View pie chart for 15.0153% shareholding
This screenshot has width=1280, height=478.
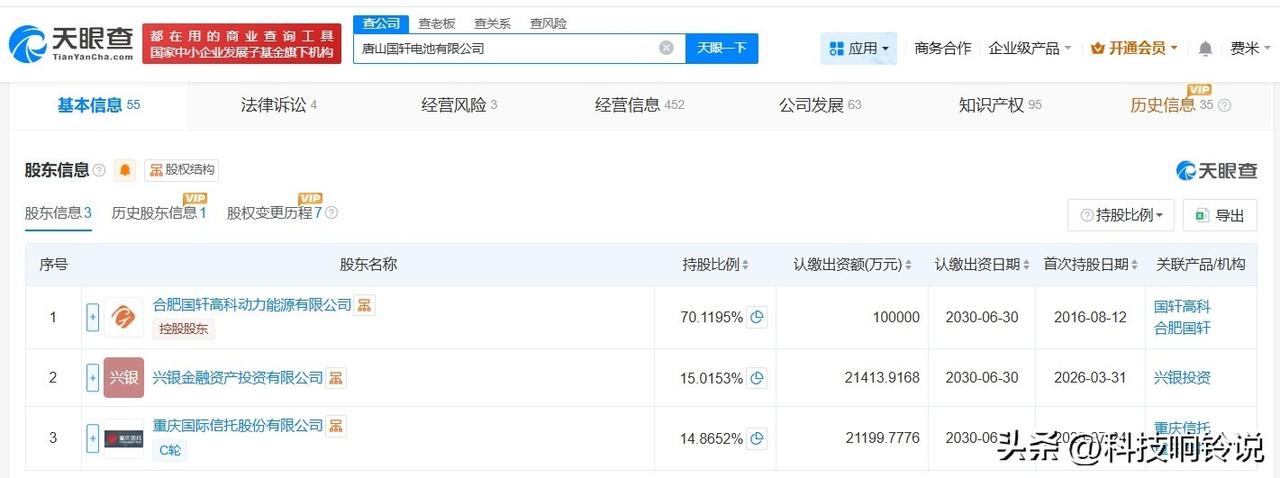pos(758,378)
